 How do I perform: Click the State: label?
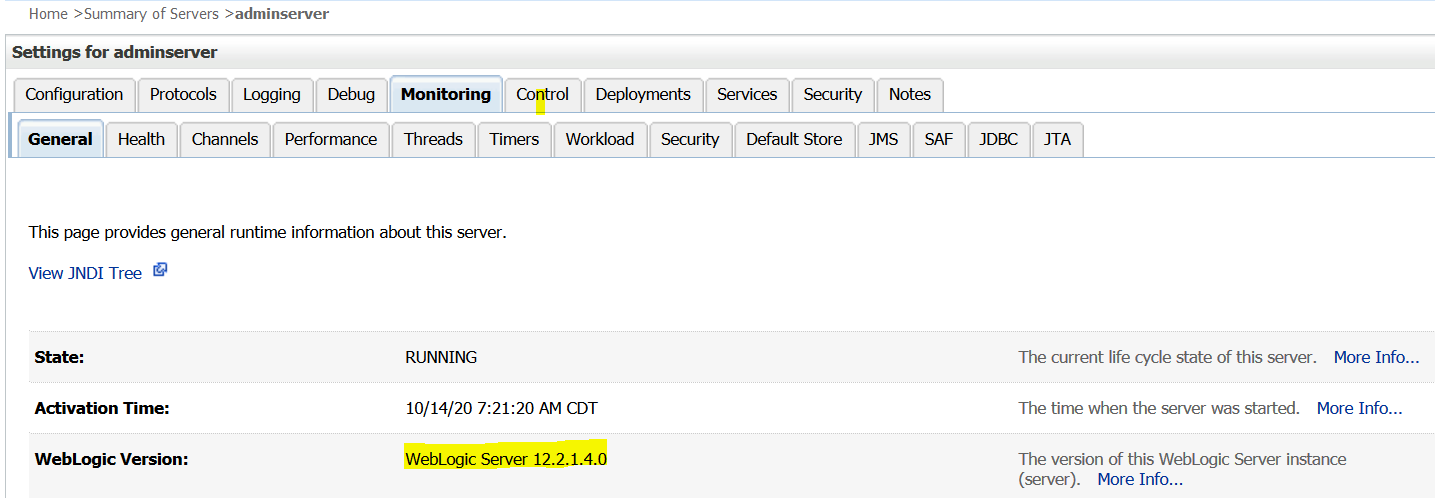click(59, 357)
